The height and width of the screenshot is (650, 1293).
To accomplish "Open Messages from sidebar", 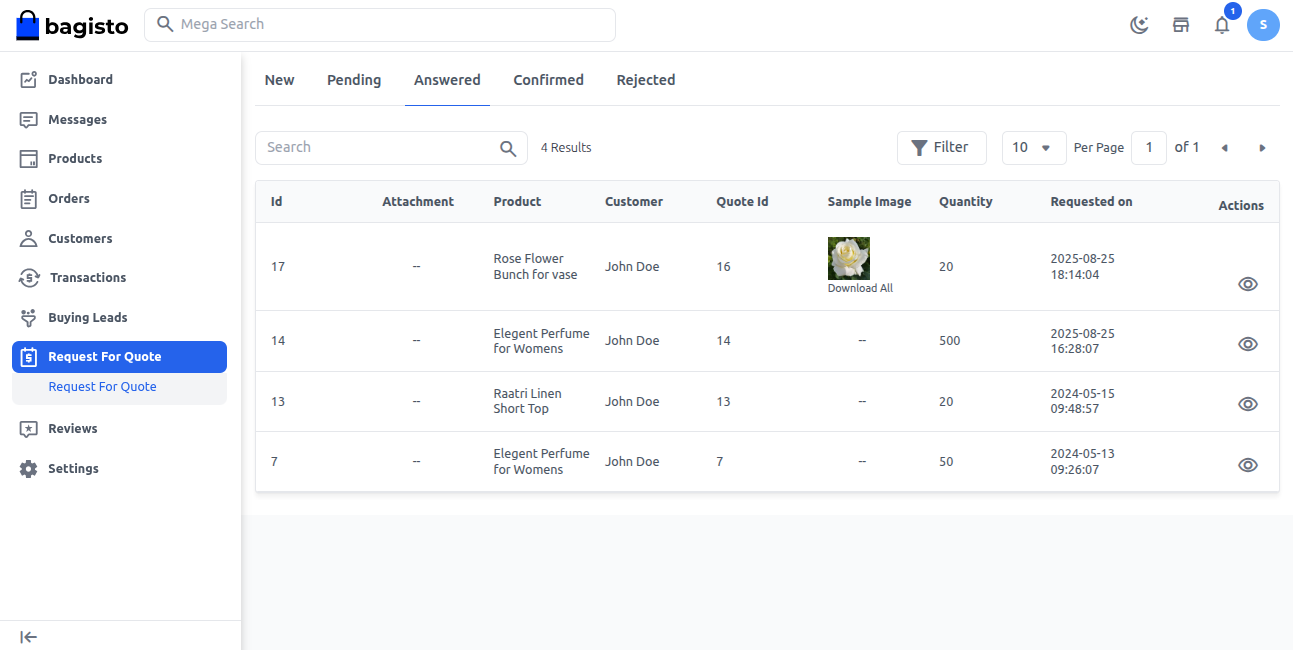I will click(77, 120).
